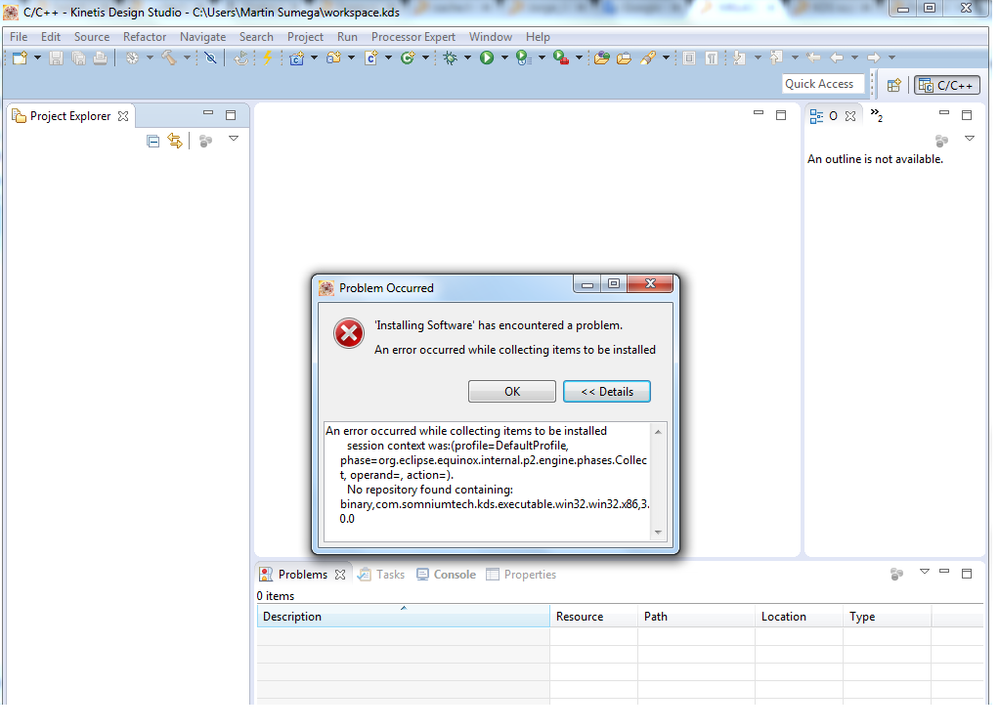Click the Search flashlight icon
Viewport: 999px width, 725px height.
click(648, 58)
